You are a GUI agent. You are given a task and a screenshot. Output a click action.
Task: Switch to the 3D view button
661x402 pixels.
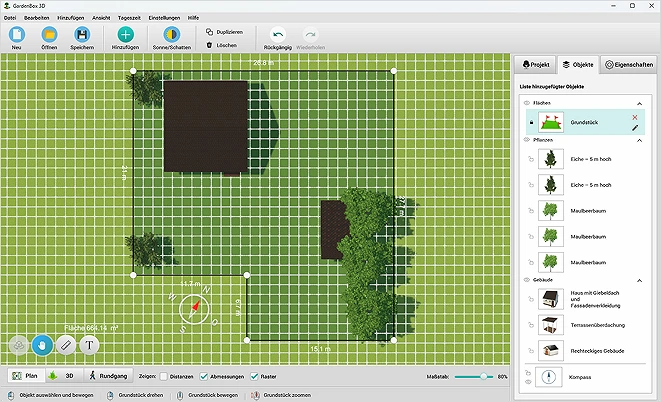click(64, 375)
